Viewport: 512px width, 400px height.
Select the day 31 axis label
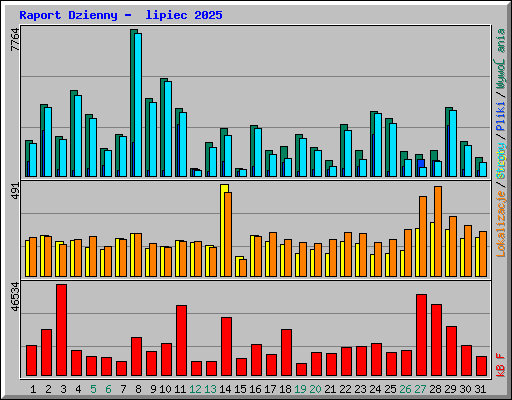pyautogui.click(x=480, y=389)
